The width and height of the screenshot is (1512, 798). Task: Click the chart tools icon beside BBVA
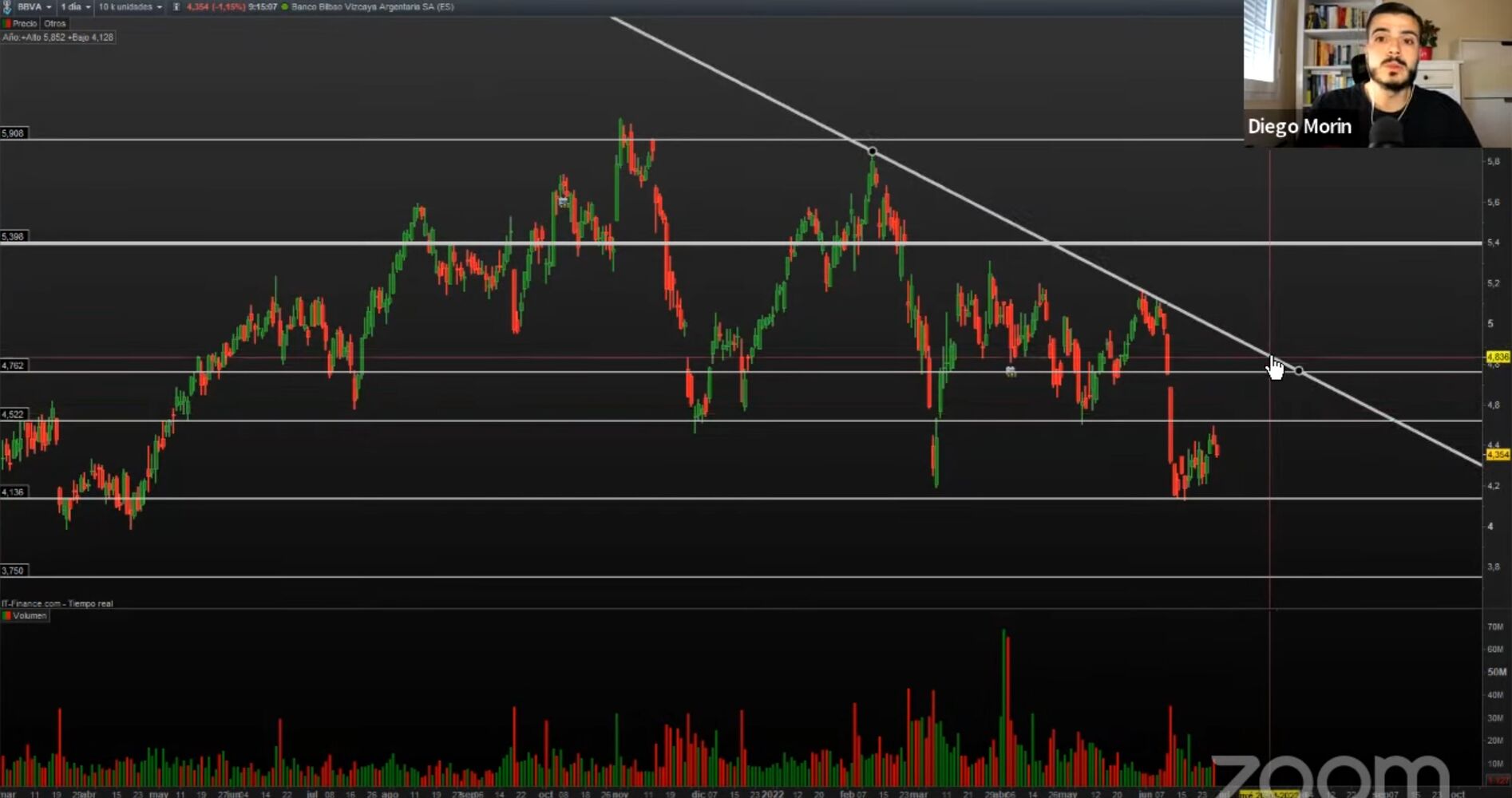click(x=7, y=6)
